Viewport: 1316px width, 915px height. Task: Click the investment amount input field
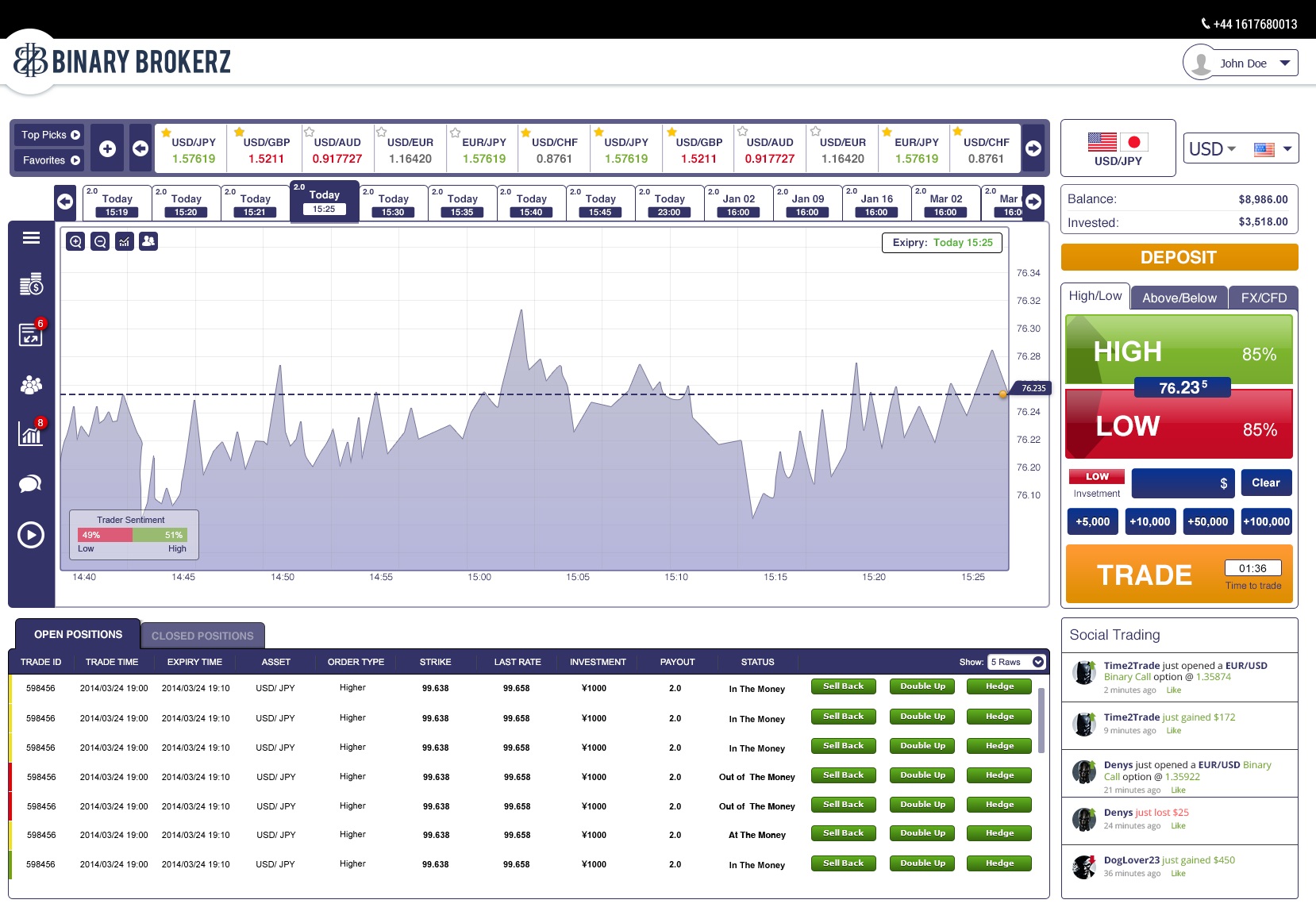[1183, 482]
